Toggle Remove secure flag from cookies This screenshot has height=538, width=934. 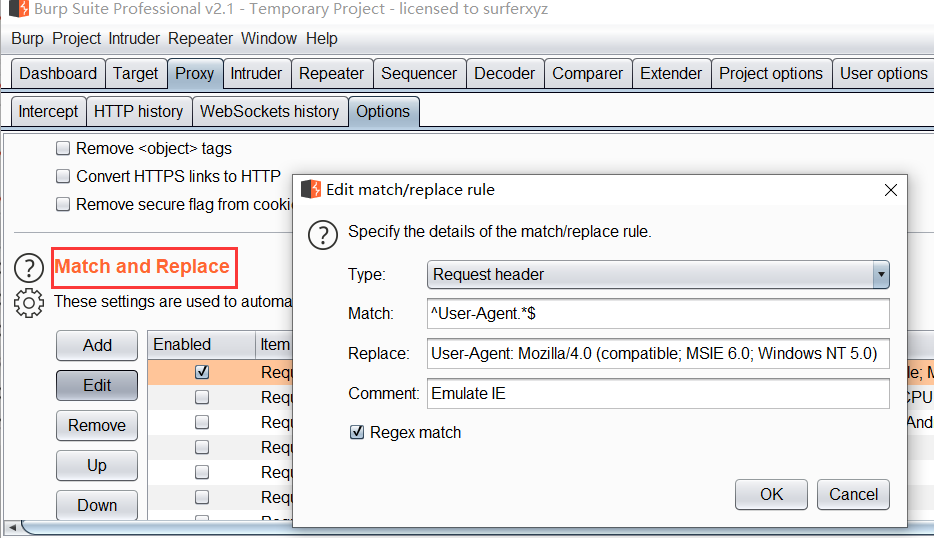(63, 204)
